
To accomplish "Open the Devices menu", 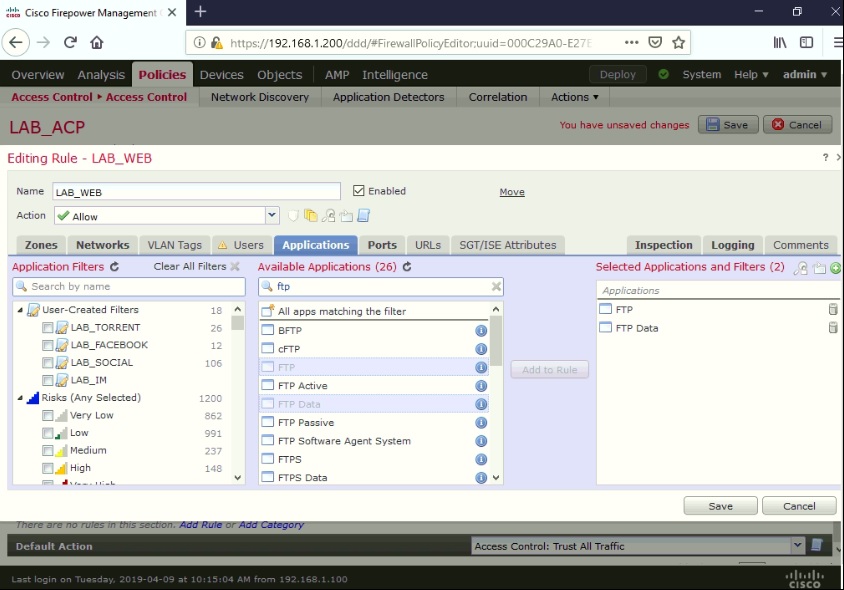I will 221,74.
